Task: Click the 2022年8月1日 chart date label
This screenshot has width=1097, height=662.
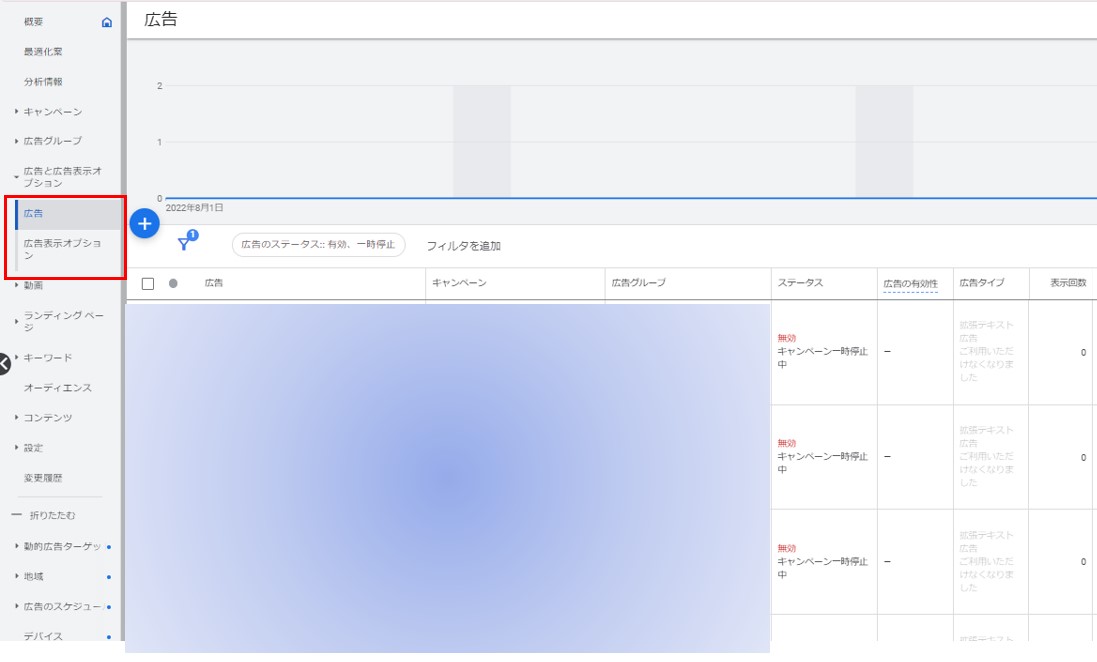Action: 194,208
